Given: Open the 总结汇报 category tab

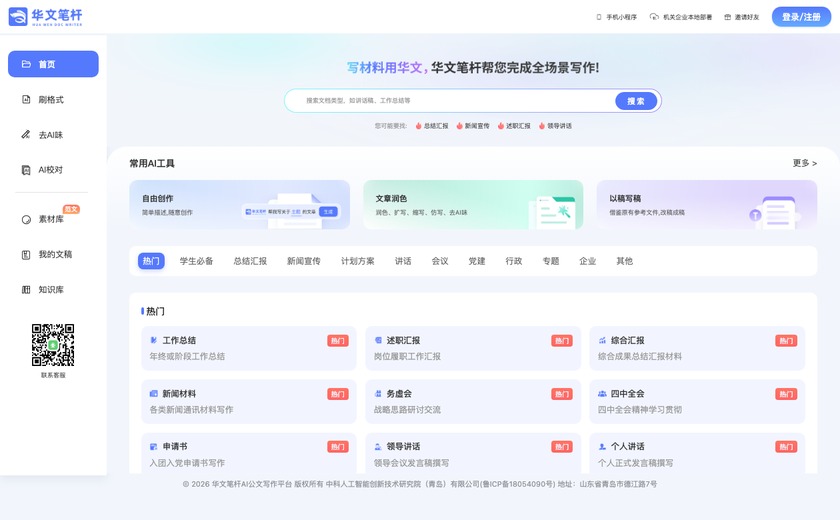Looking at the screenshot, I should [x=250, y=261].
